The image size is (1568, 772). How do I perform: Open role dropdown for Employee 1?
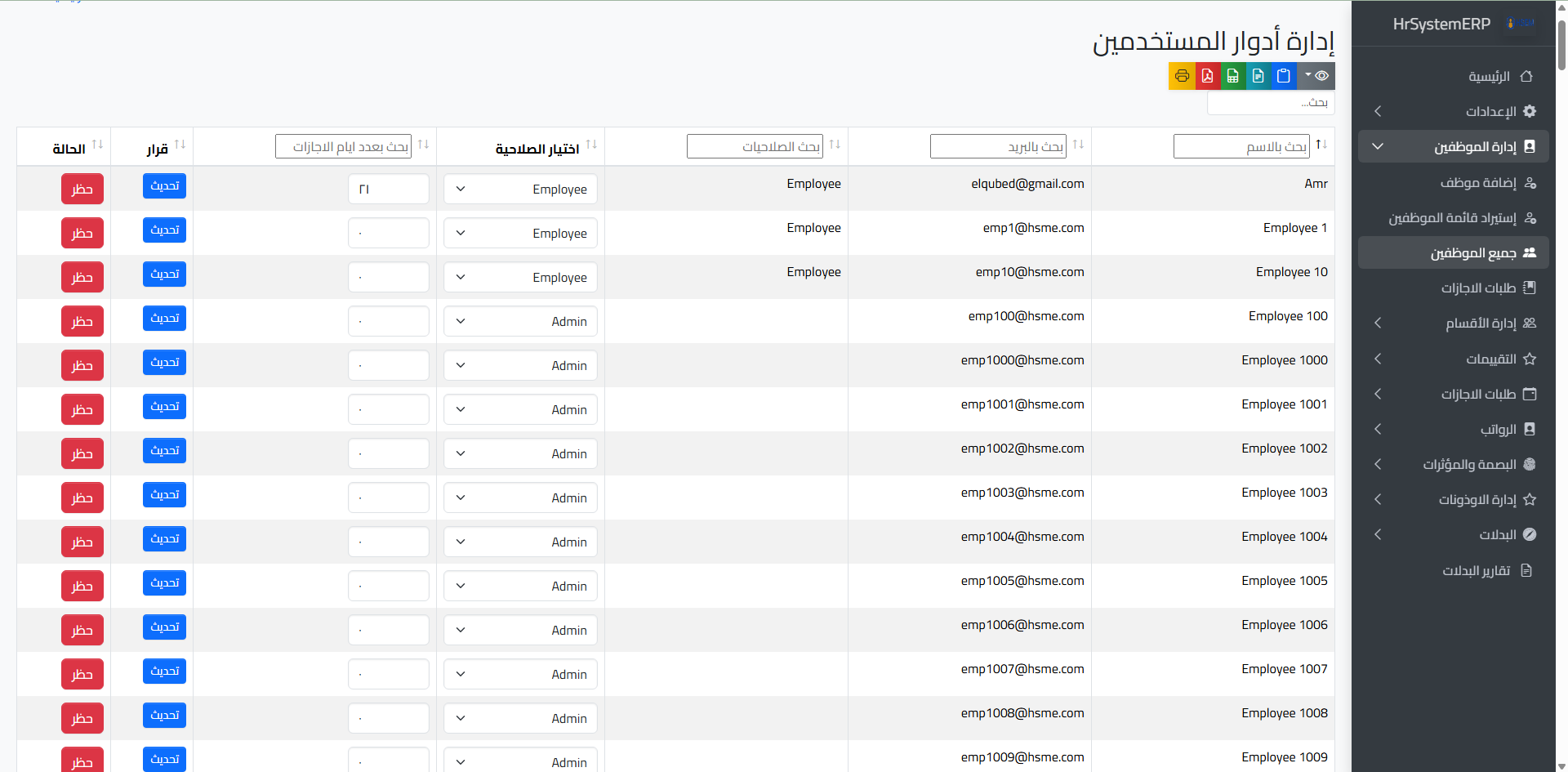520,233
